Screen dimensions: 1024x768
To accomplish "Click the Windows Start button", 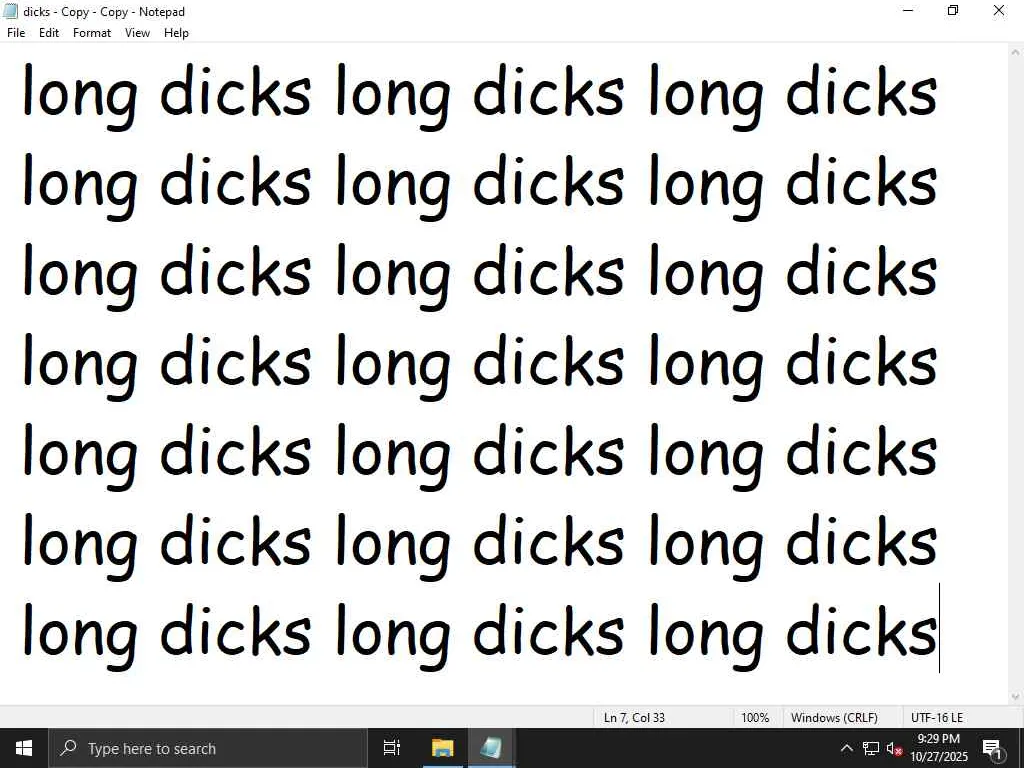I will (x=24, y=748).
